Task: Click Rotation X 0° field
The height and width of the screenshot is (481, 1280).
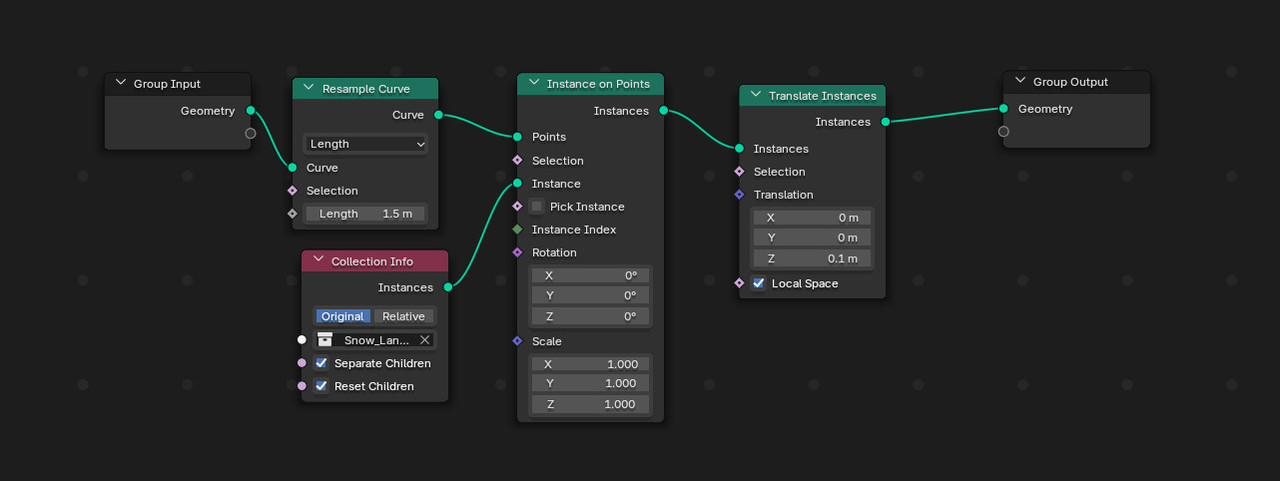Action: point(590,276)
